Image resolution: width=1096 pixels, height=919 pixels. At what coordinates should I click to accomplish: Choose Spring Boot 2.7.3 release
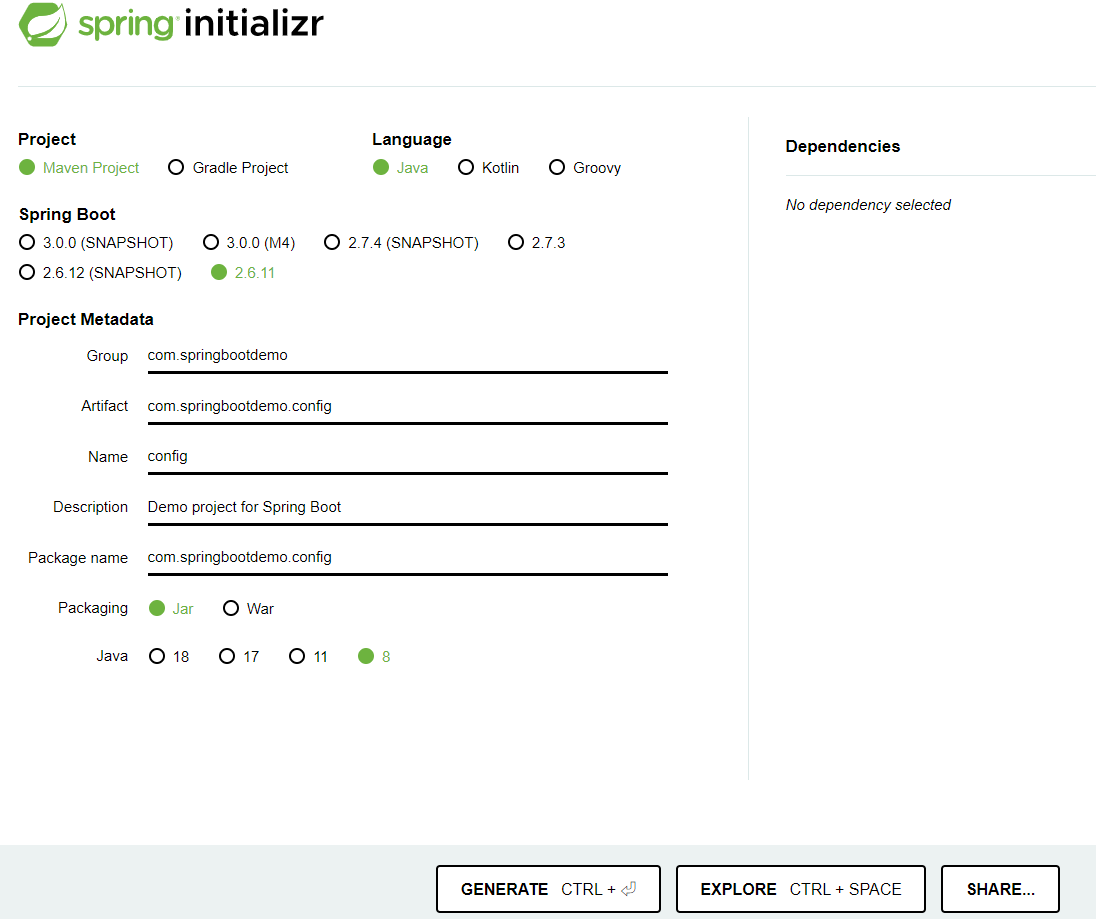pyautogui.click(x=516, y=242)
